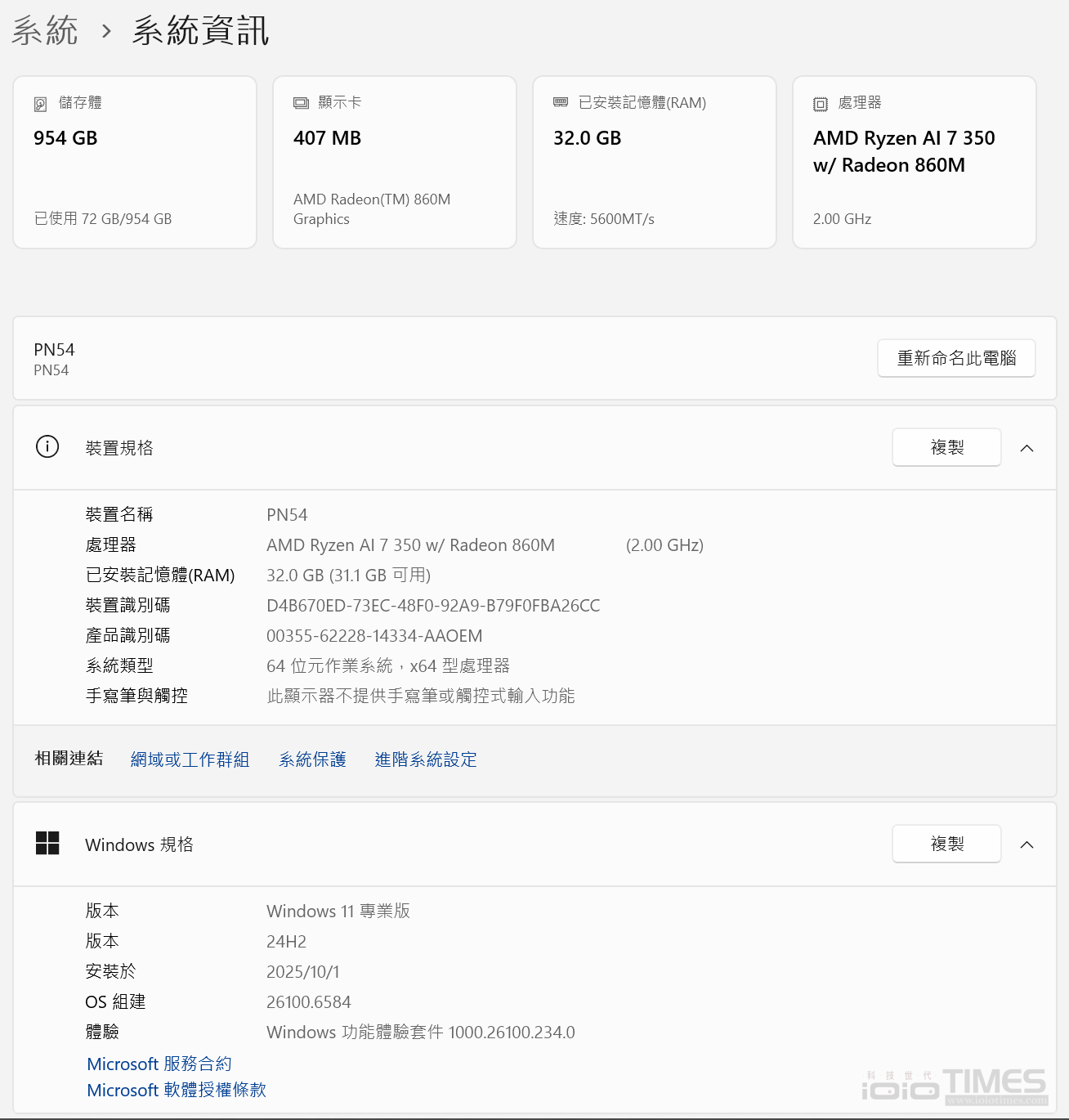Open the 系統保護 link
This screenshot has width=1069, height=1120.
point(312,759)
